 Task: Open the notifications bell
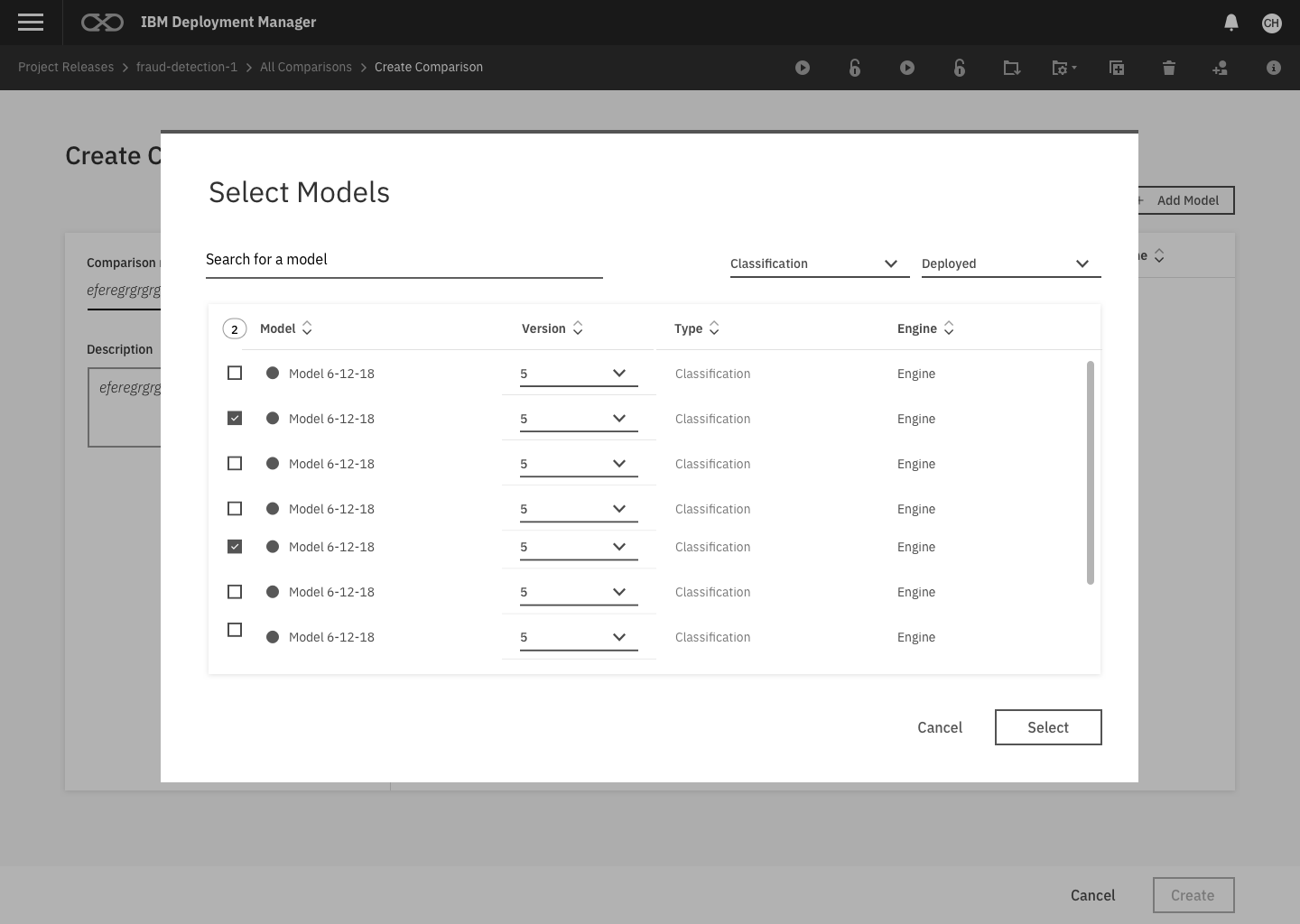[1230, 23]
